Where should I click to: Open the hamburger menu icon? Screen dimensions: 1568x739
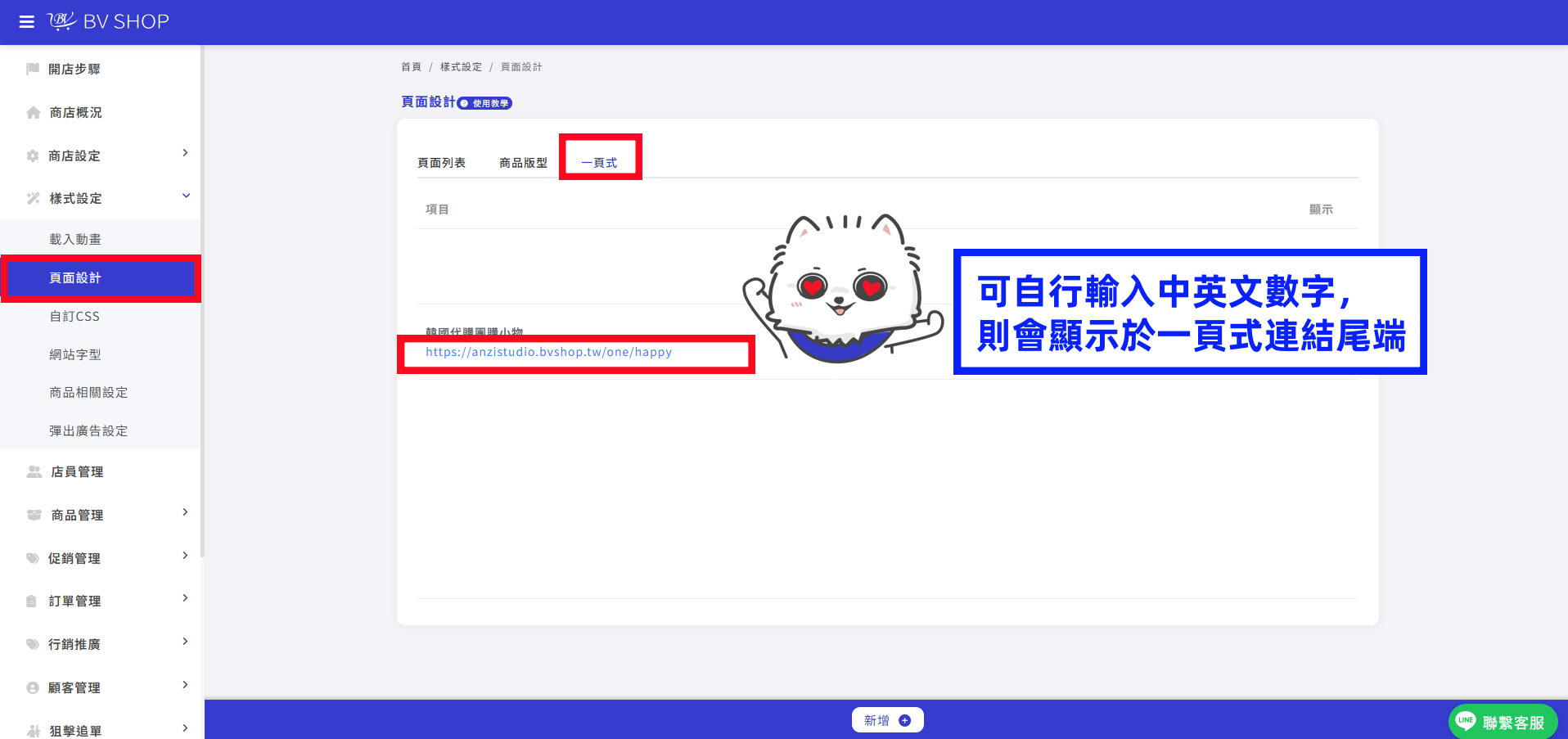click(26, 22)
